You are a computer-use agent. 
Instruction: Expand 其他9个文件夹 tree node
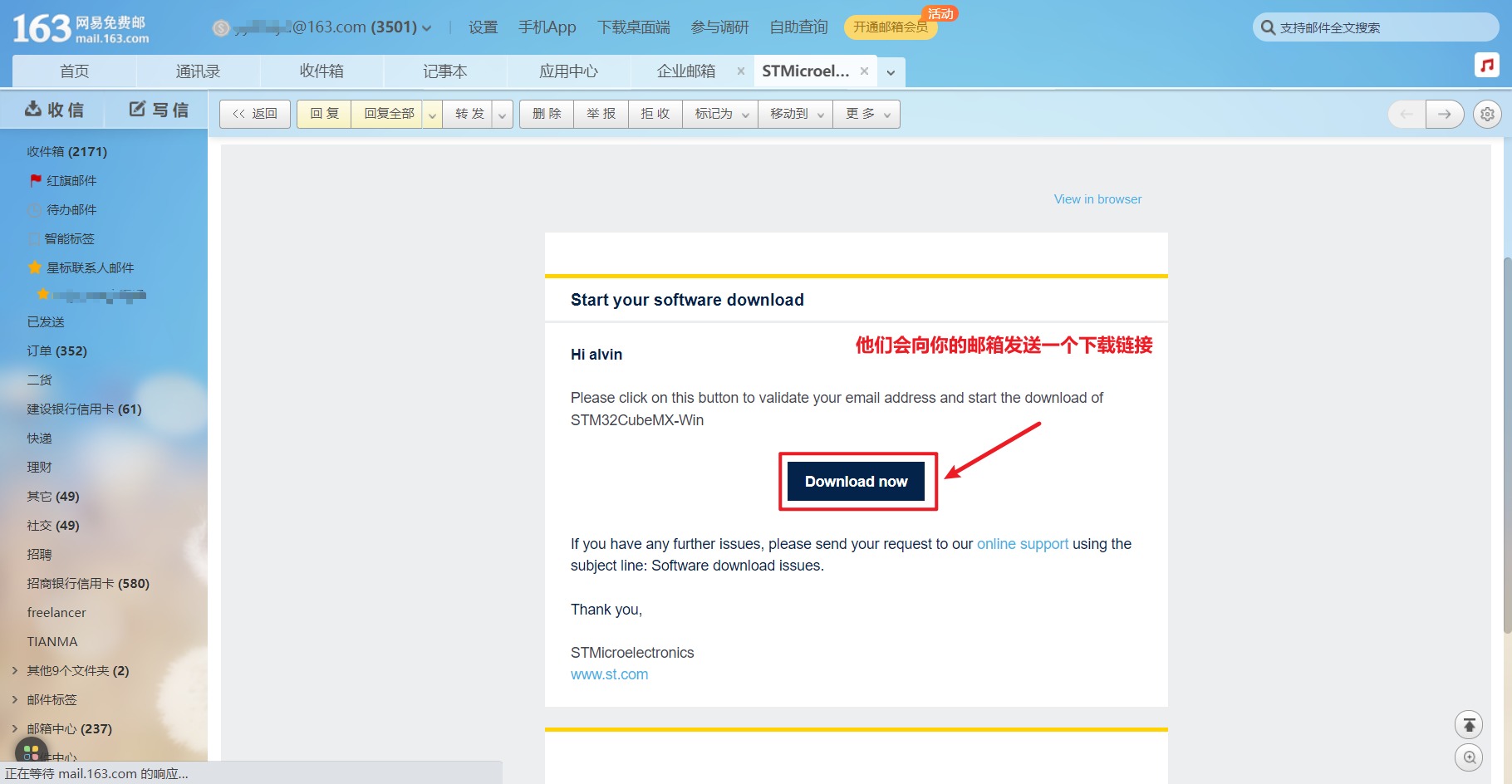15,670
